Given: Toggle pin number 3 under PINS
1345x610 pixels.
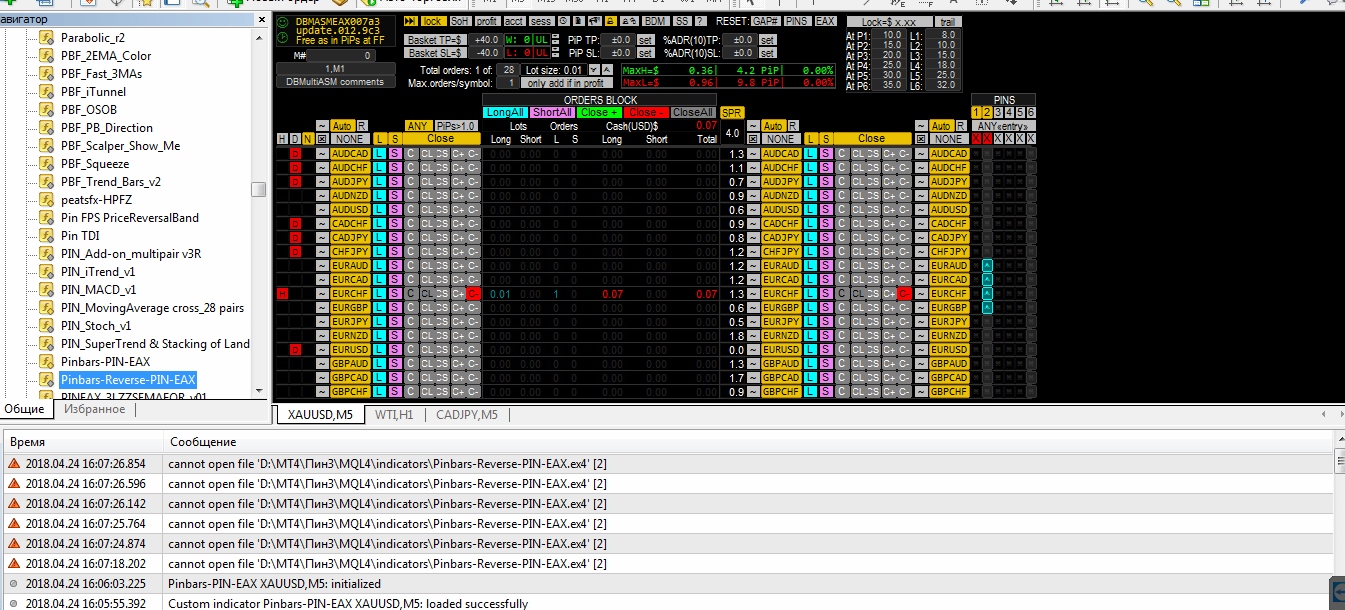Looking at the screenshot, I should click(998, 113).
